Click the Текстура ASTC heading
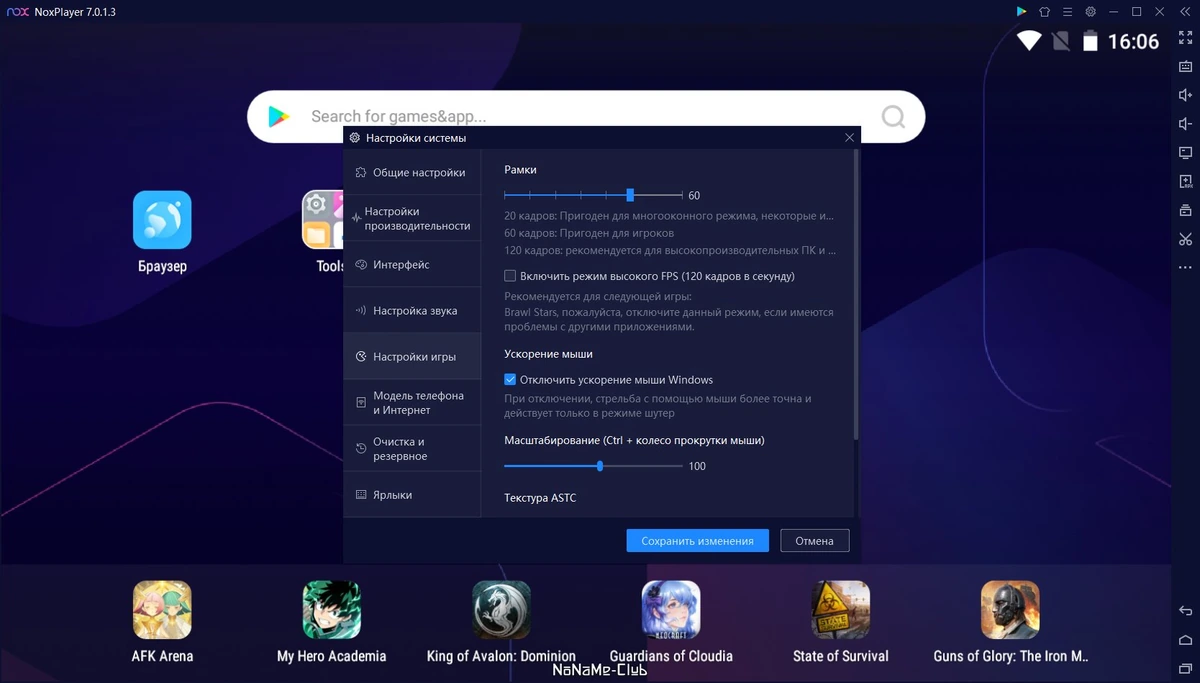This screenshot has height=683, width=1200. click(540, 498)
